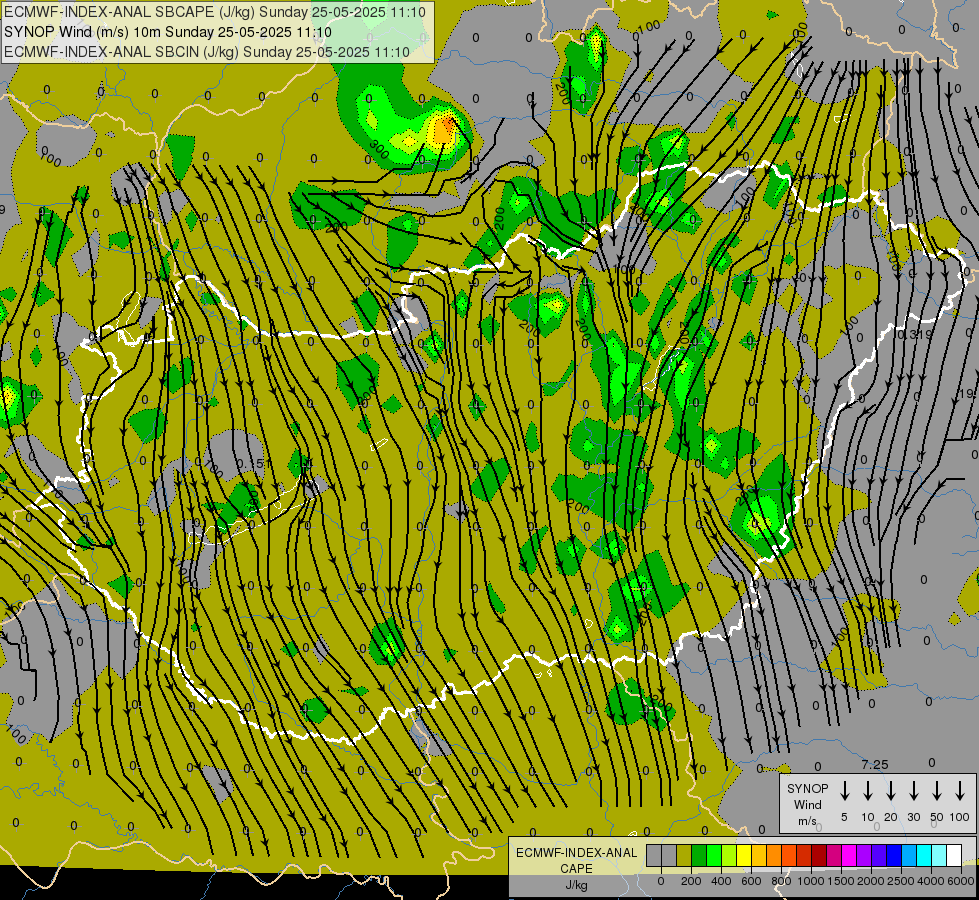Click the 0.151 wind value on map
Screen dimensions: 979x900
[255, 463]
